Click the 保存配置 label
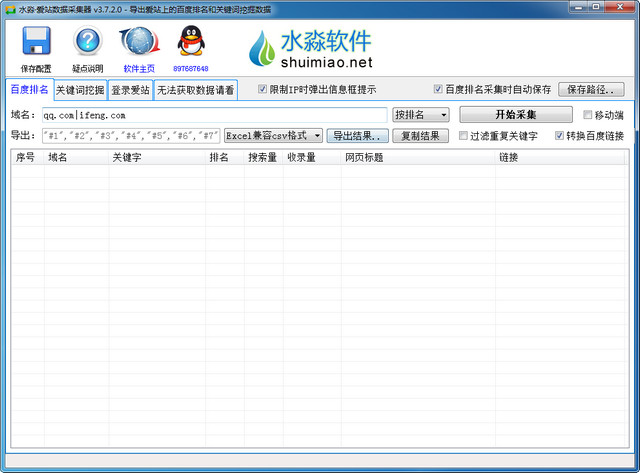 click(x=36, y=69)
